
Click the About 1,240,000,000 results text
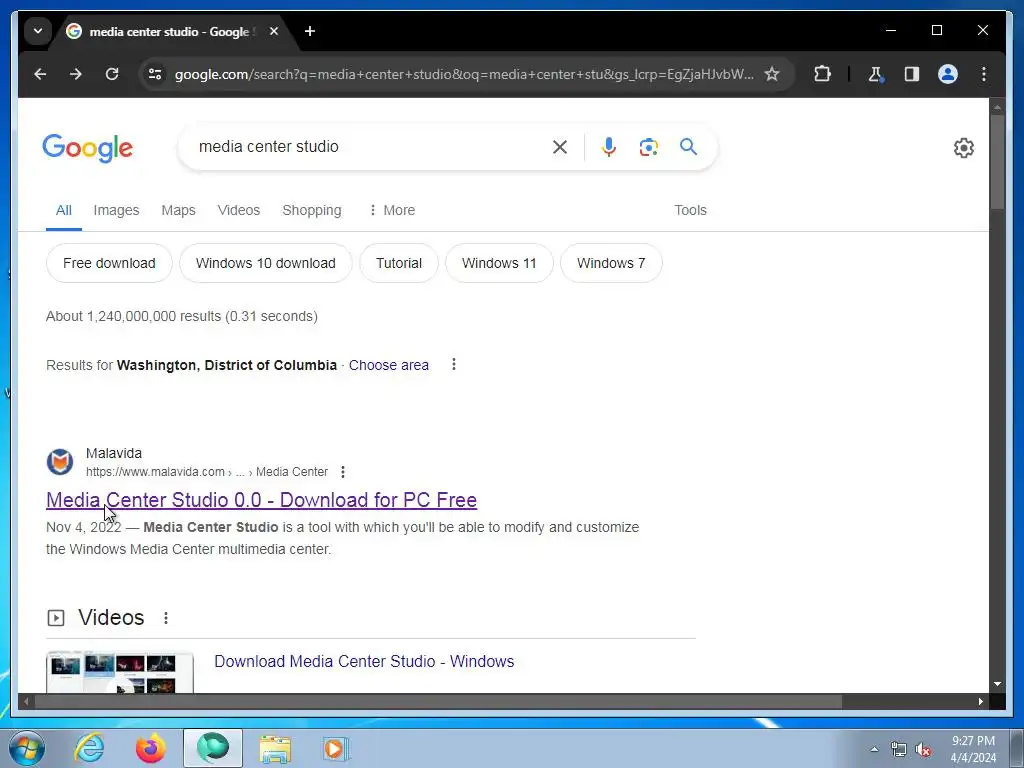coord(182,316)
